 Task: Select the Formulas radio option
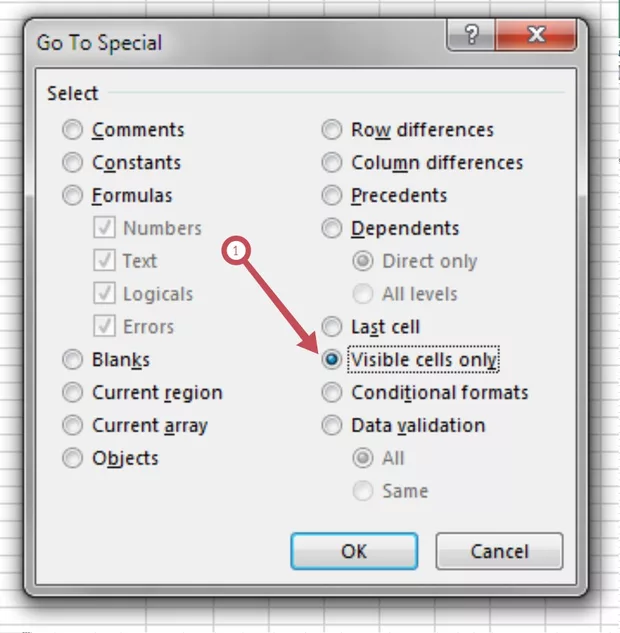click(x=73, y=196)
